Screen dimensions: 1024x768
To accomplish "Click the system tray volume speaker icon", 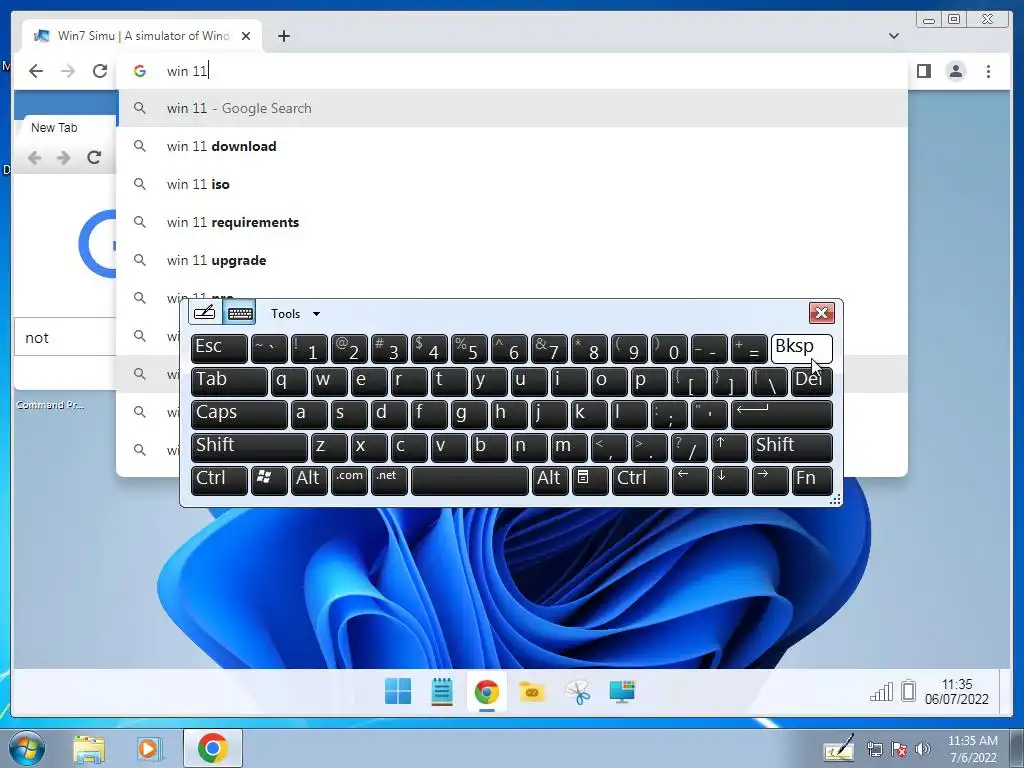I will 923,749.
